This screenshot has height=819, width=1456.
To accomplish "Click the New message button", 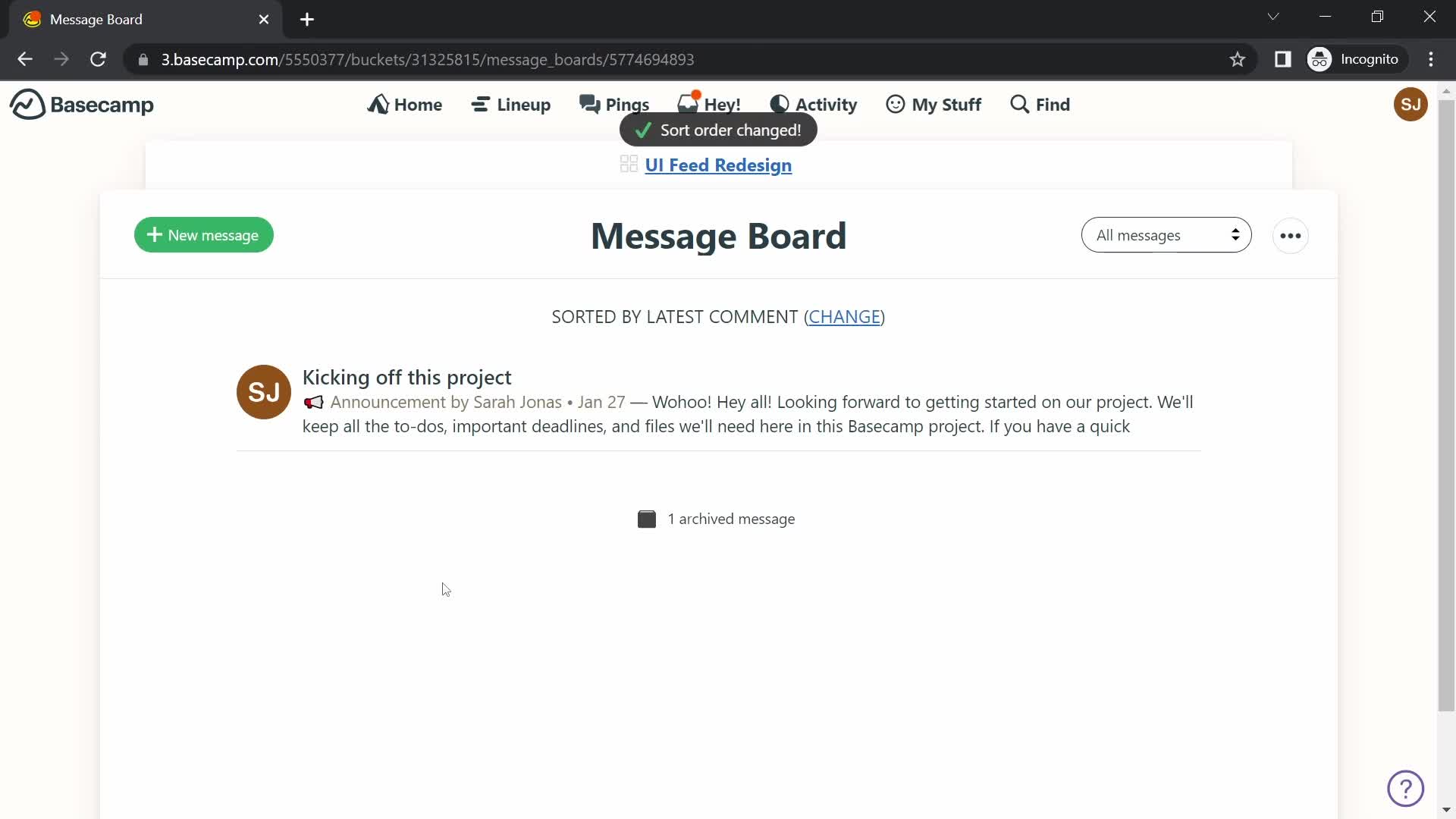I will point(203,234).
